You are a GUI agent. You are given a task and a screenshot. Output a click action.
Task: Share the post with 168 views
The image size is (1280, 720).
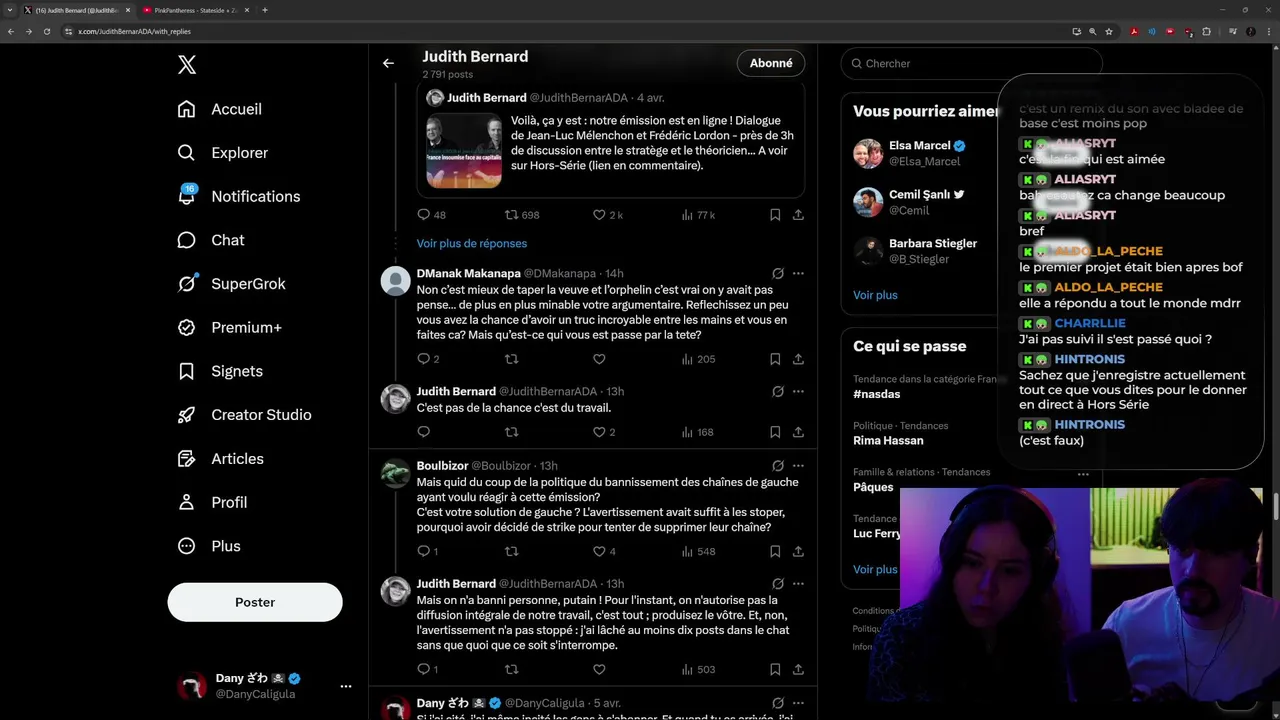(798, 432)
